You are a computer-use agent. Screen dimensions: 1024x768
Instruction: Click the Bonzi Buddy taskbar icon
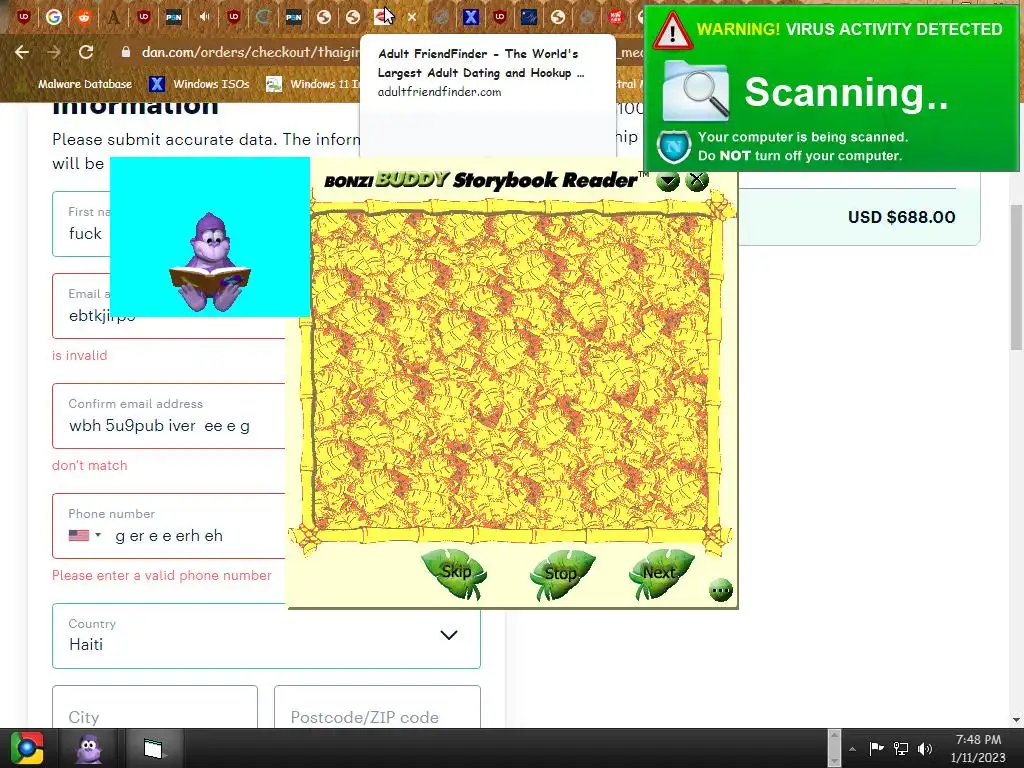(x=89, y=748)
